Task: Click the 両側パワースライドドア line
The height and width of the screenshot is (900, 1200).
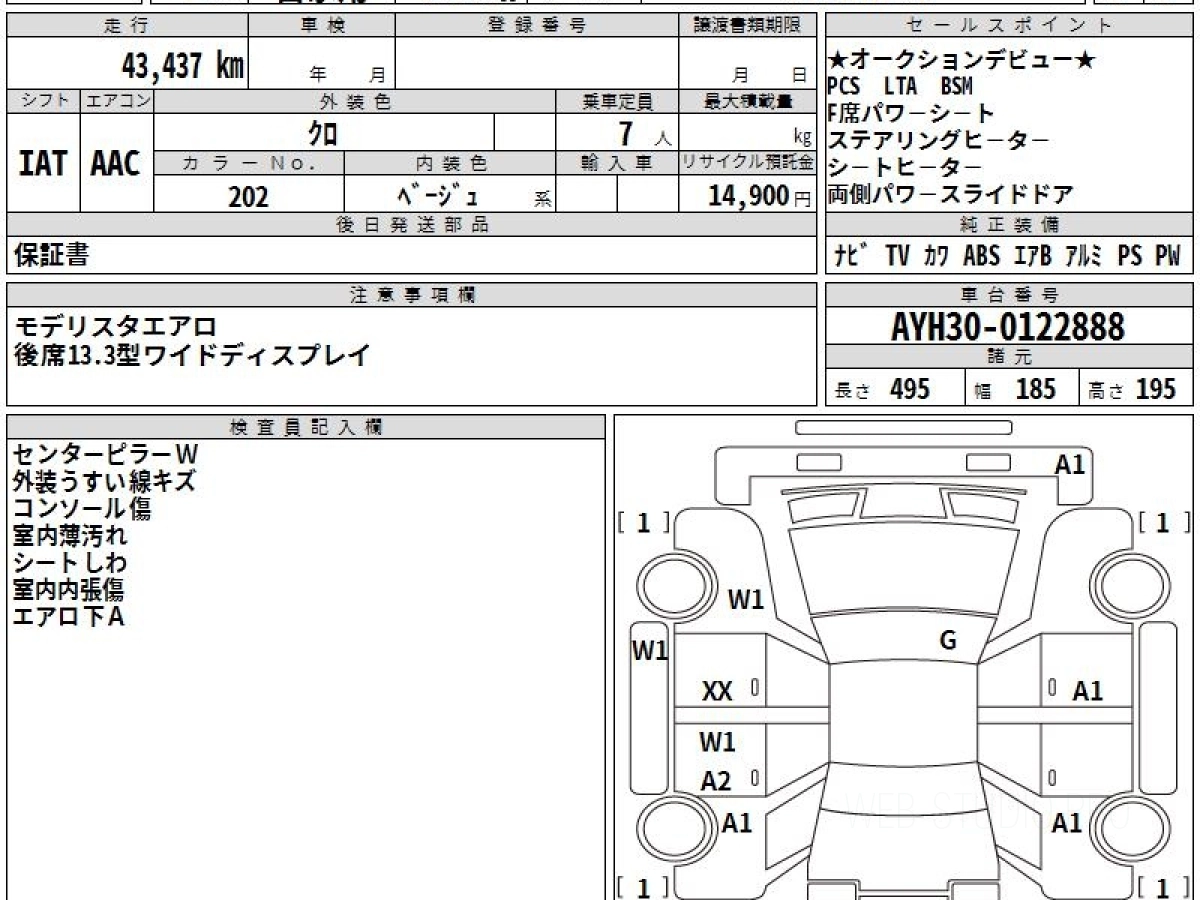Action: point(951,194)
